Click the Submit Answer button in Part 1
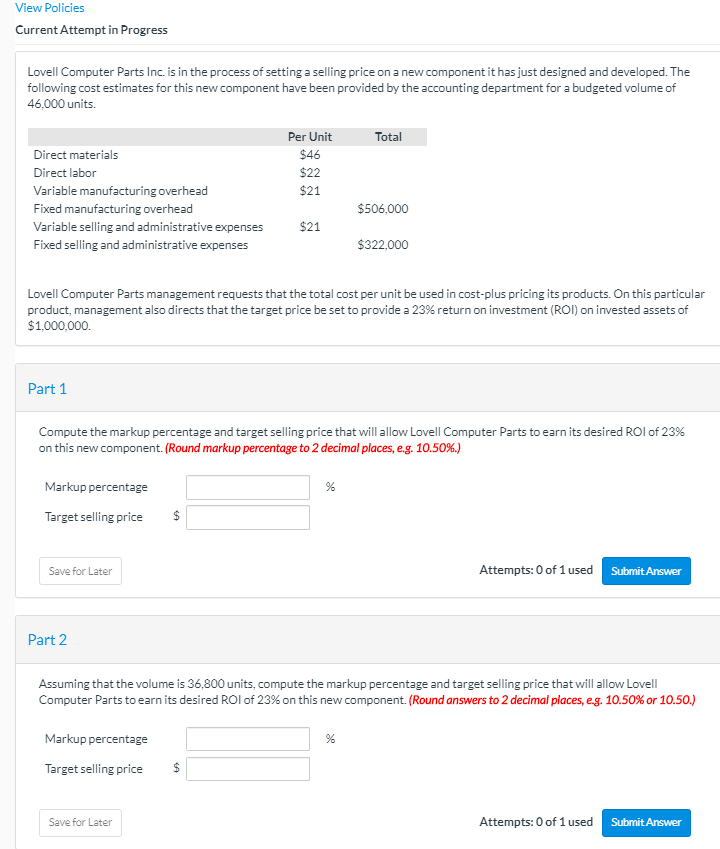This screenshot has height=849, width=720. pos(646,571)
